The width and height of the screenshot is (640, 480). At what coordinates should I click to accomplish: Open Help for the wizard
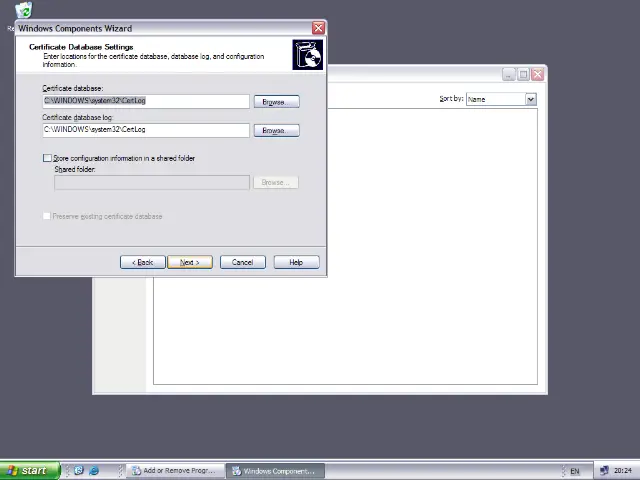(296, 262)
